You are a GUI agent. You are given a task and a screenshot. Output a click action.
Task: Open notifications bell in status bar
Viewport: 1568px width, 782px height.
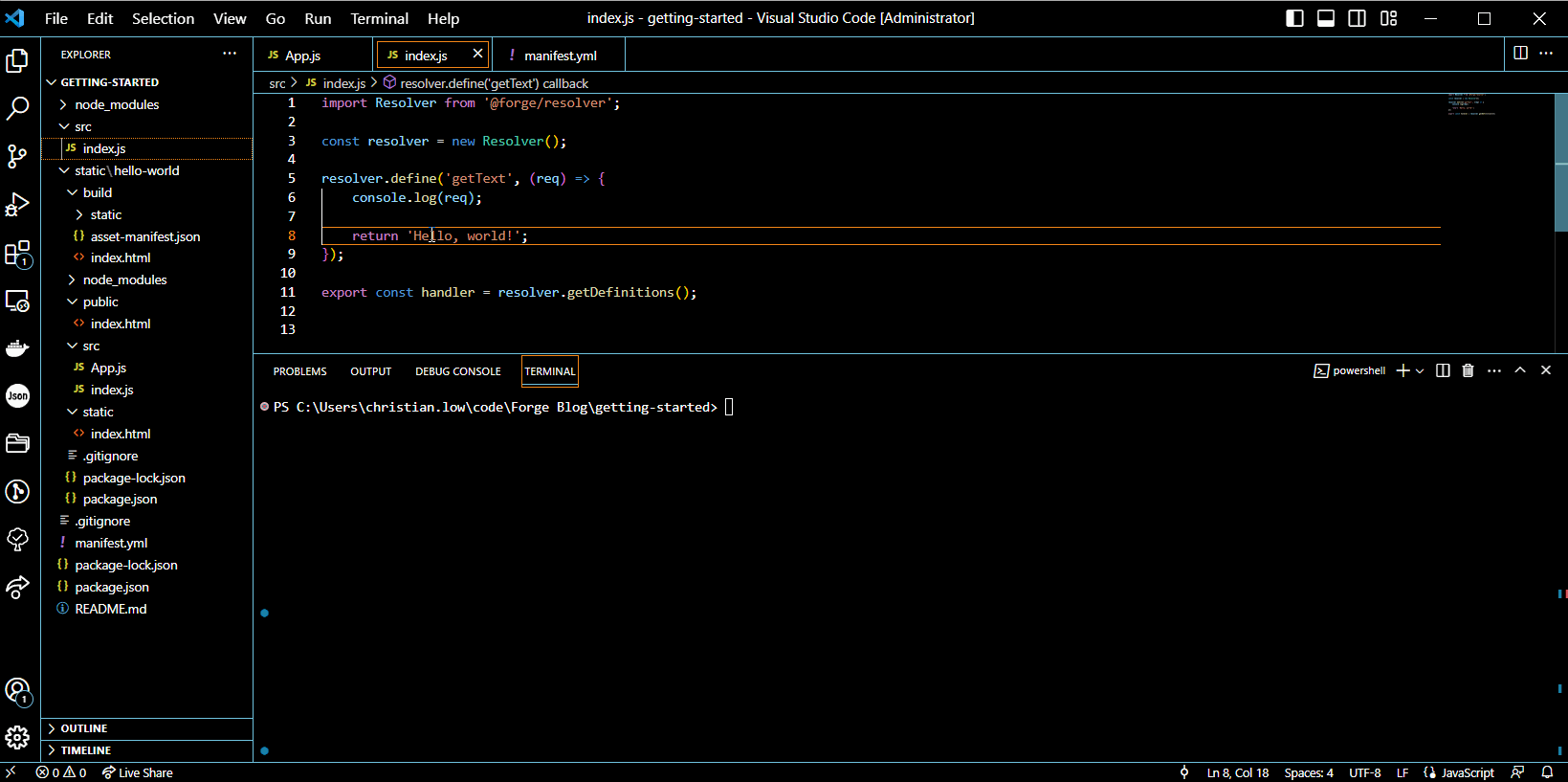pyautogui.click(x=1547, y=772)
